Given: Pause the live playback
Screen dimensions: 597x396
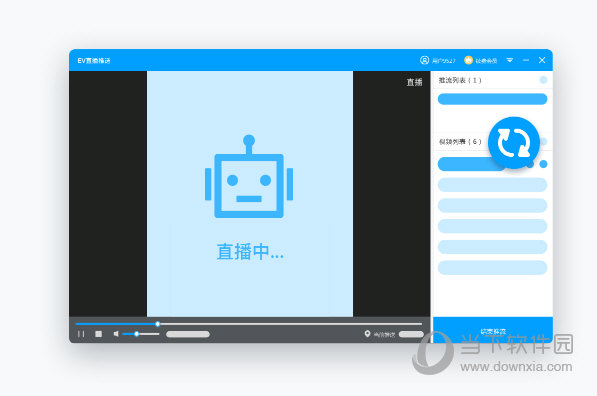Looking at the screenshot, I should [81, 334].
